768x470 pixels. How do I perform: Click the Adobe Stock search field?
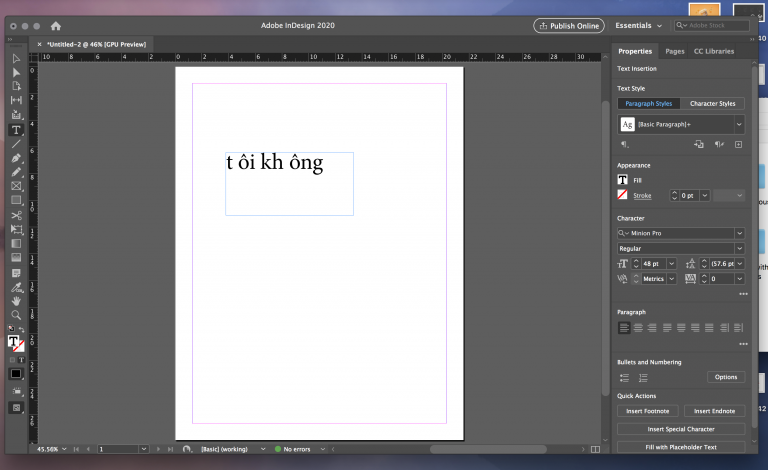click(x=712, y=25)
